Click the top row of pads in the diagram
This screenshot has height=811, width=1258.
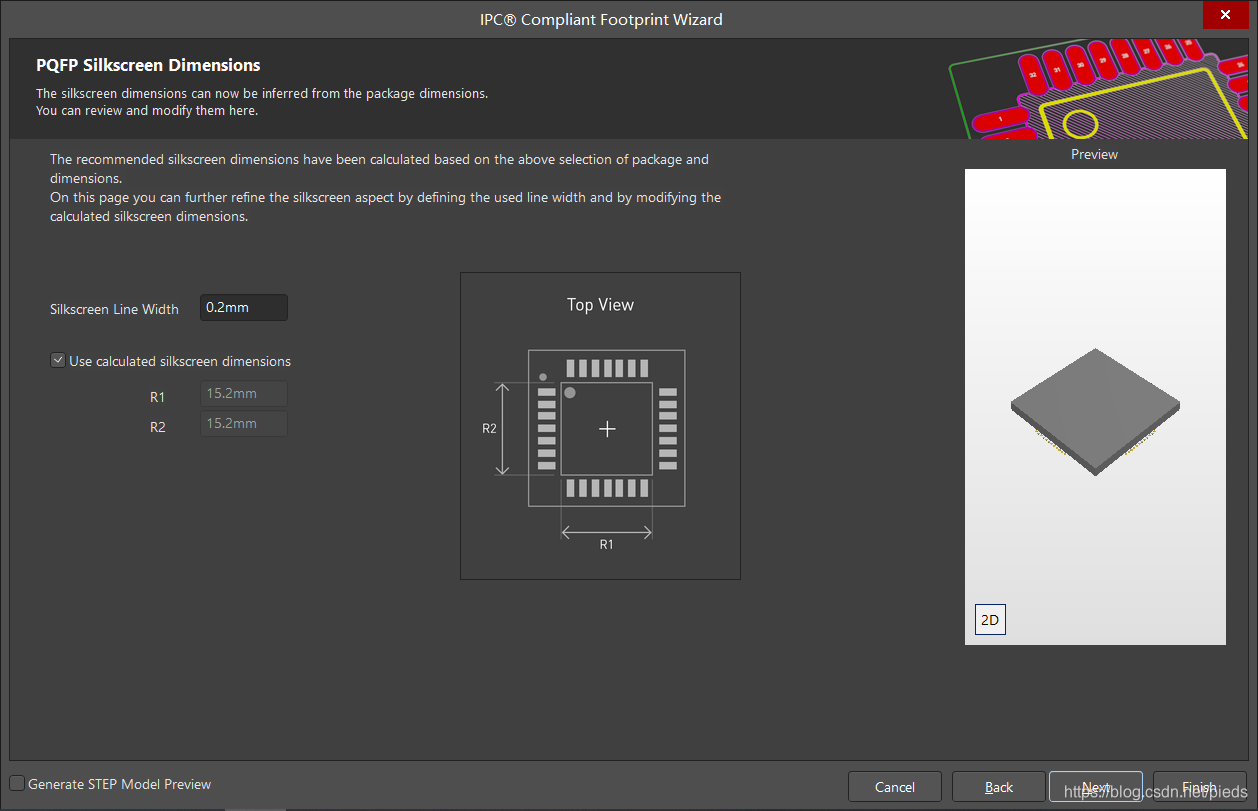pos(607,367)
